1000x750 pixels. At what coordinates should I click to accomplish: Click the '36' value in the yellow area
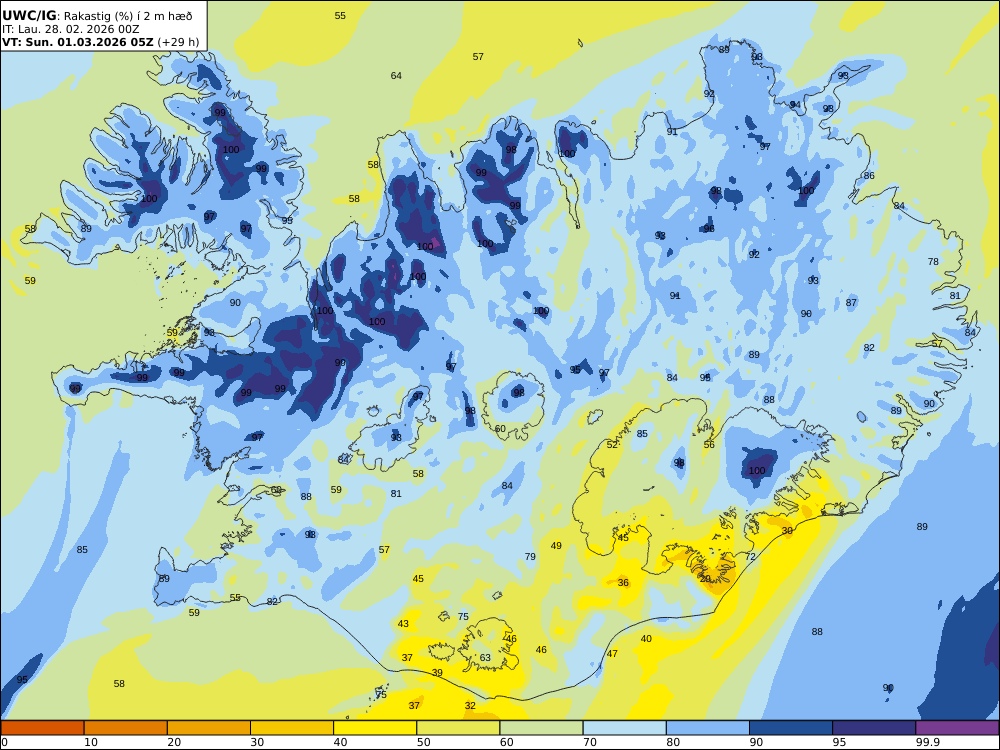623,582
